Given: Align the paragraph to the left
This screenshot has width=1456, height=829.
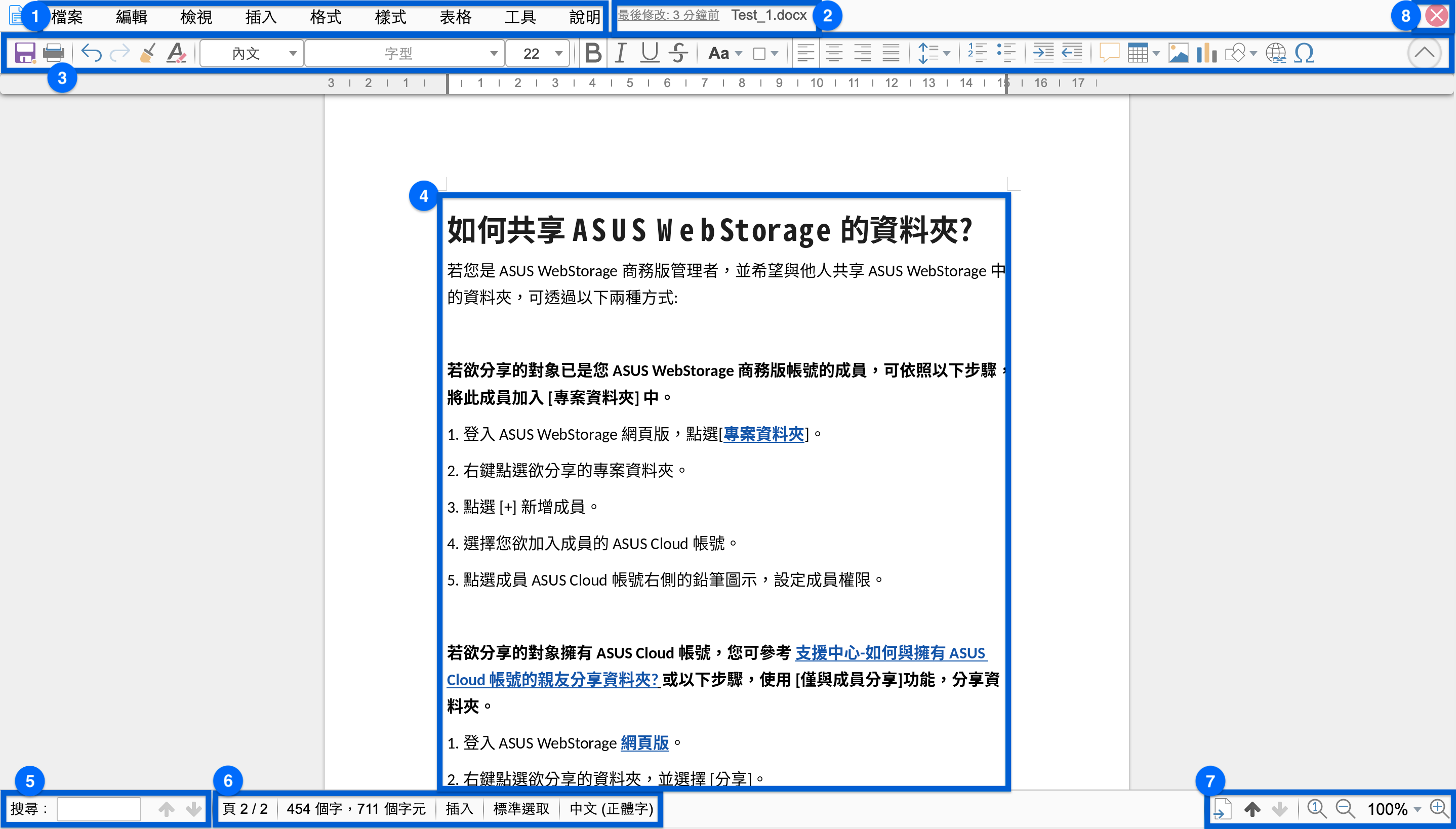Looking at the screenshot, I should [x=805, y=53].
